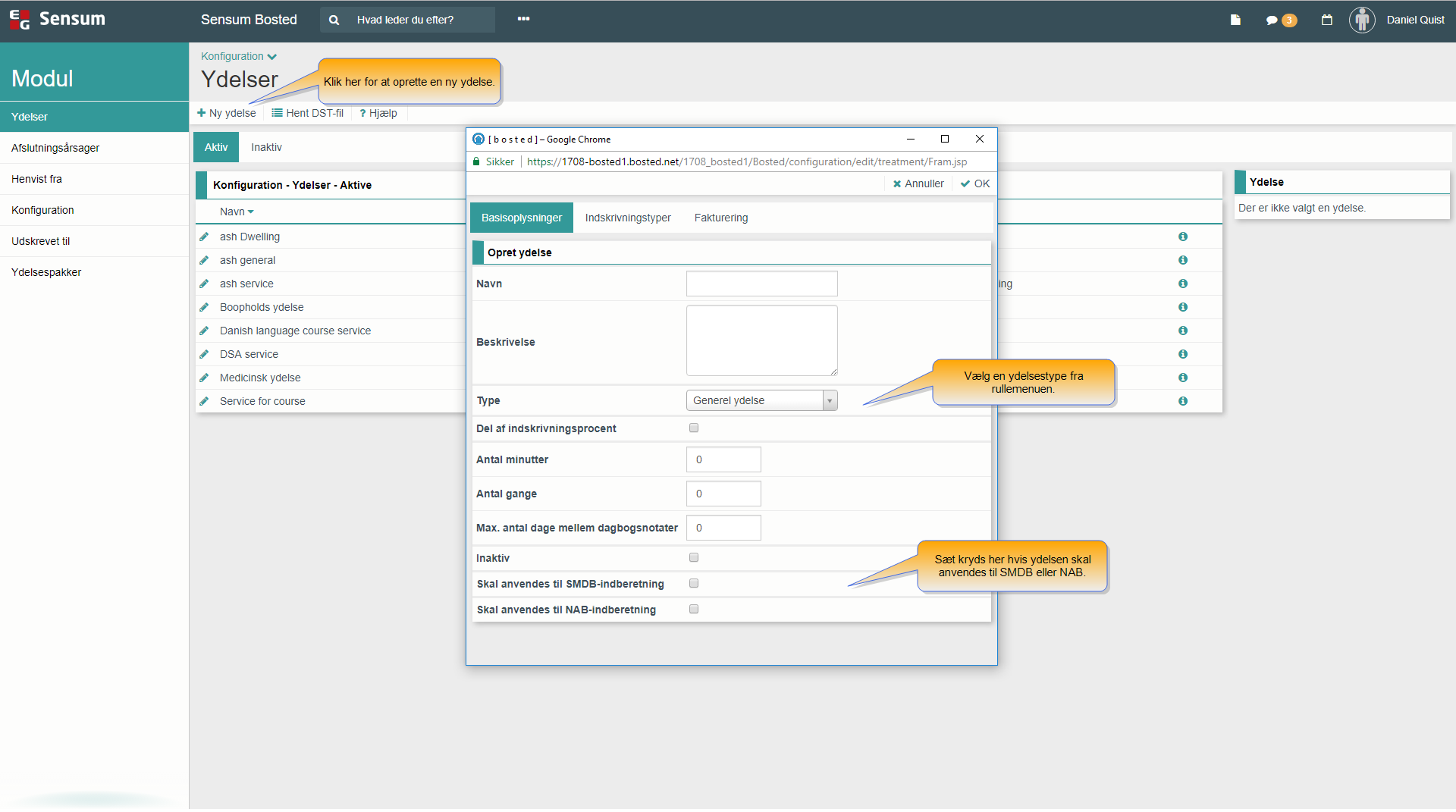This screenshot has height=812, width=1456.
Task: Click the edit pencil for ash Dwelling
Action: pos(204,237)
